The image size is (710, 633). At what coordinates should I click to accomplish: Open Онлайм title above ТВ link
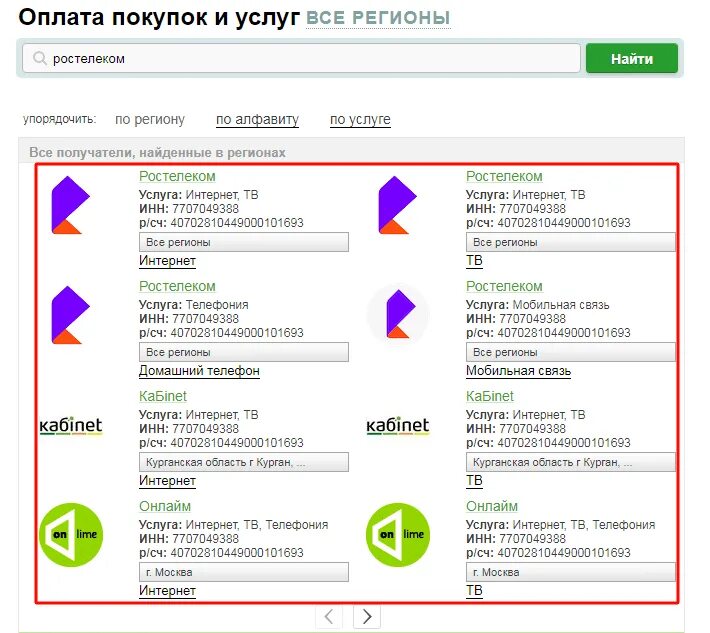point(492,506)
